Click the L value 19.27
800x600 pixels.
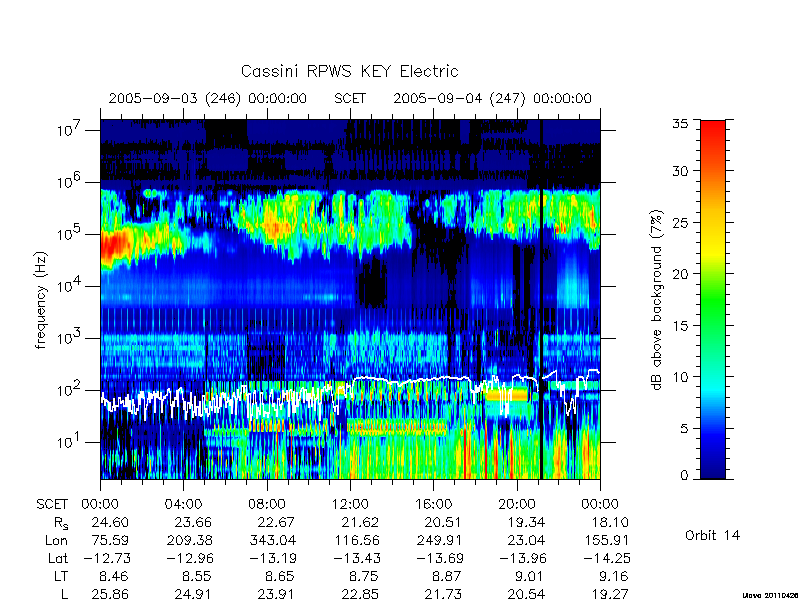tap(610, 594)
